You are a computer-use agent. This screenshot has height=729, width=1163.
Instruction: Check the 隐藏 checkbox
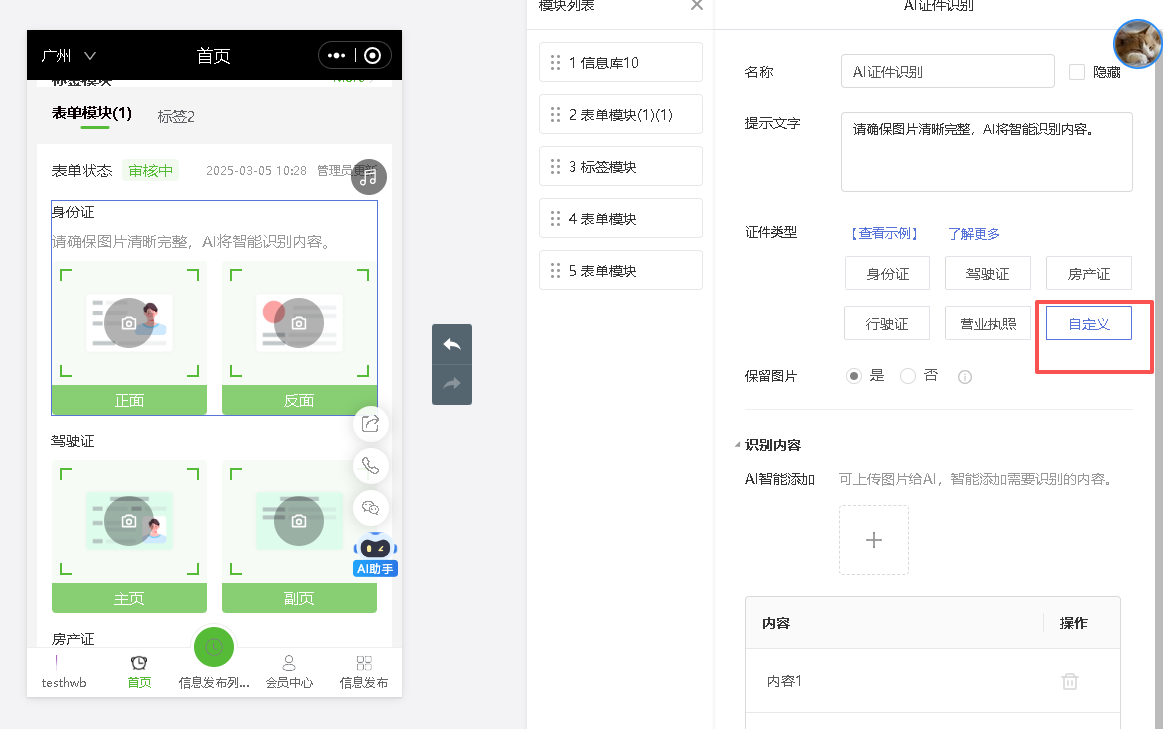point(1076,72)
